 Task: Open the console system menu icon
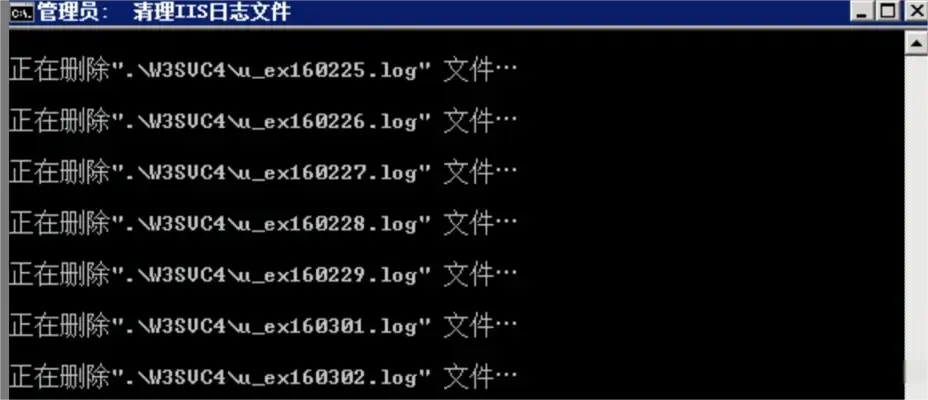click(22, 11)
